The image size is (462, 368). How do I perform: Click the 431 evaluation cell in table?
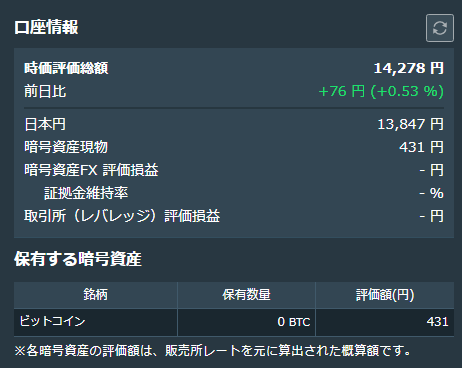point(385,322)
